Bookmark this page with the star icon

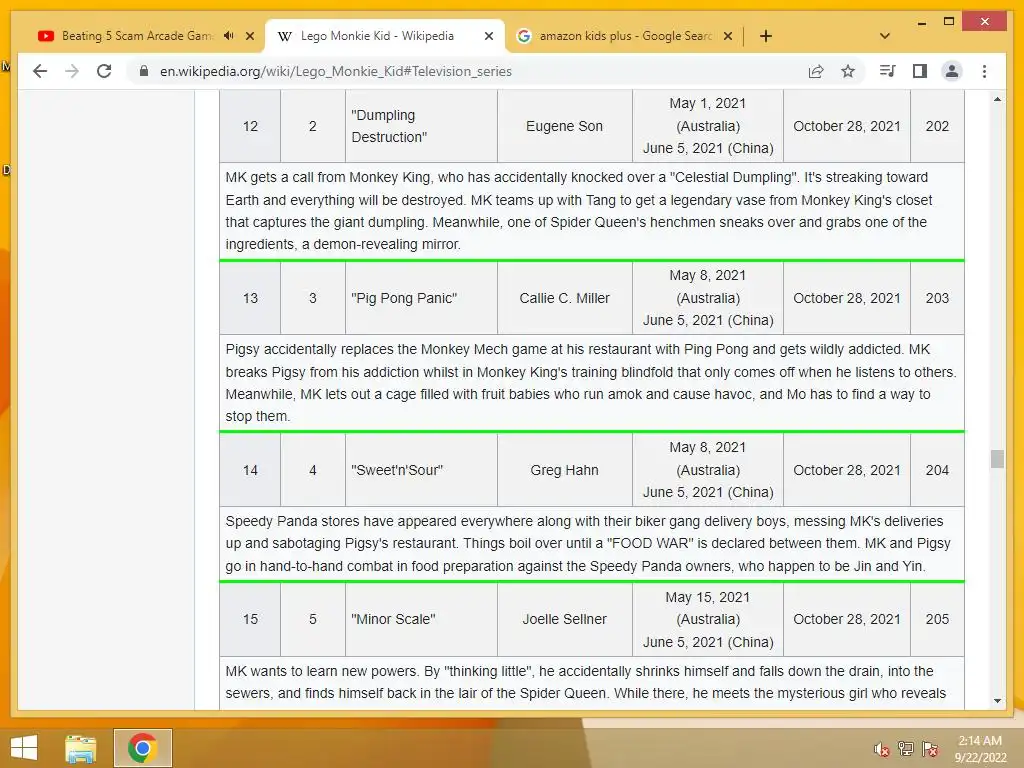(848, 71)
